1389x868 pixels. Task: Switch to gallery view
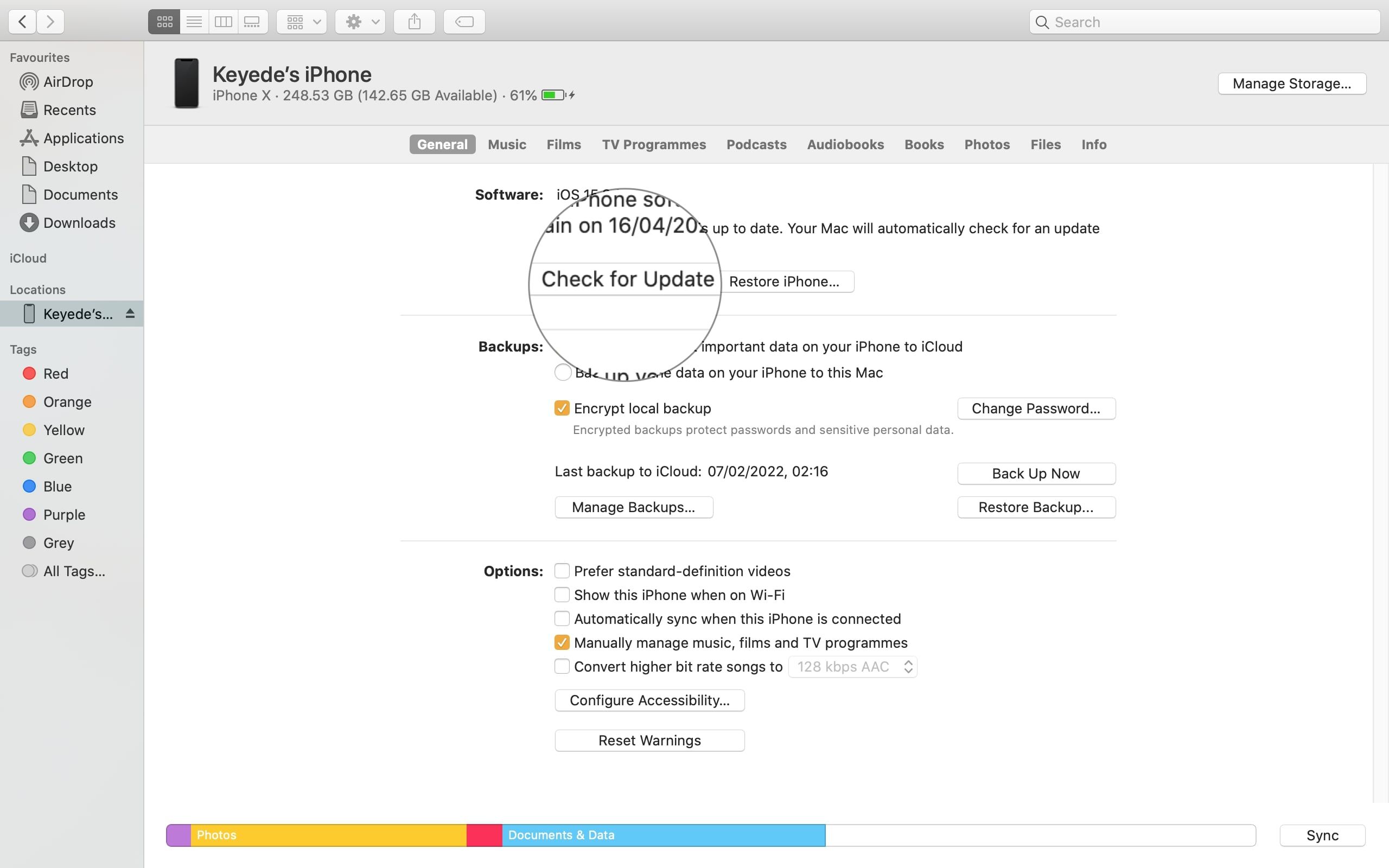pos(252,21)
